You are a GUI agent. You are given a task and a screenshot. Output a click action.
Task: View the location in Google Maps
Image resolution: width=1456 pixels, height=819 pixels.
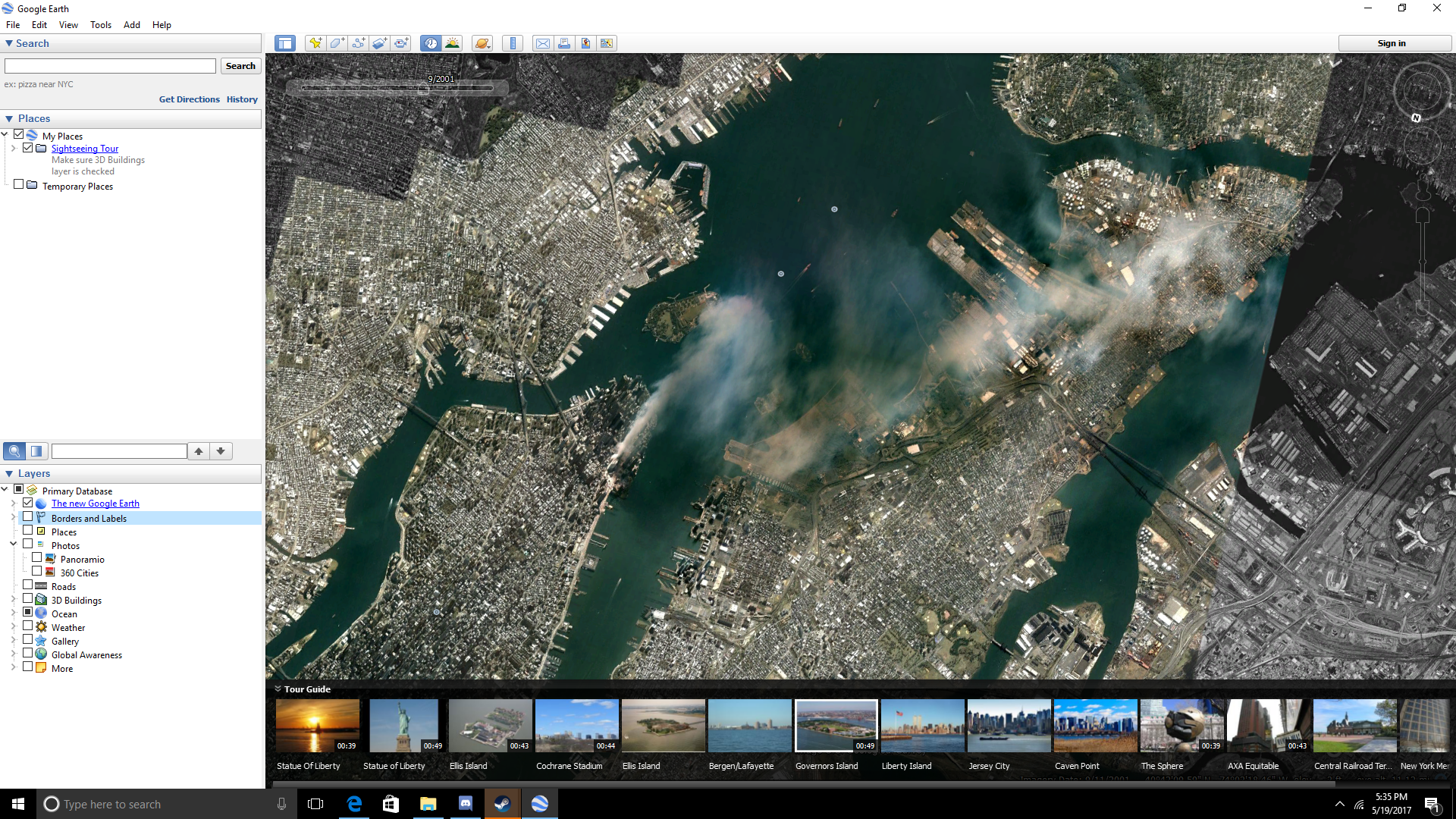(607, 43)
